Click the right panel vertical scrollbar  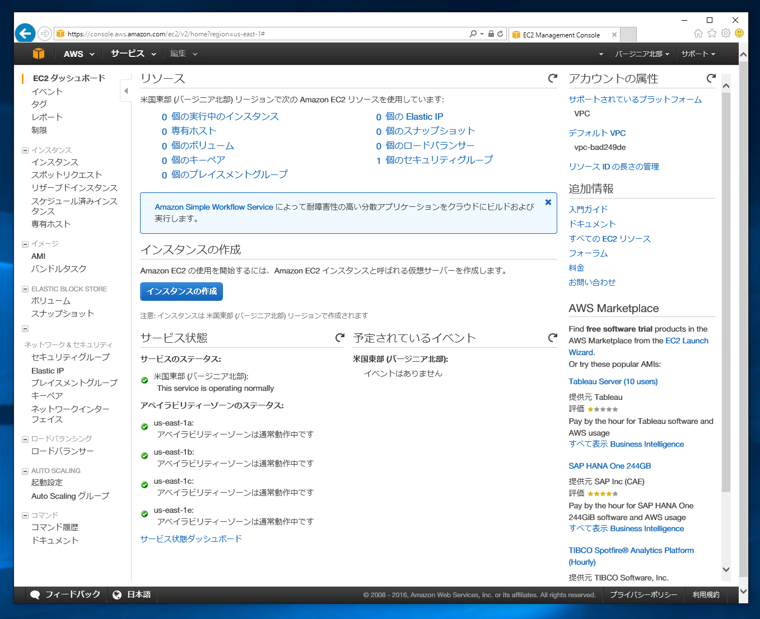click(x=726, y=292)
